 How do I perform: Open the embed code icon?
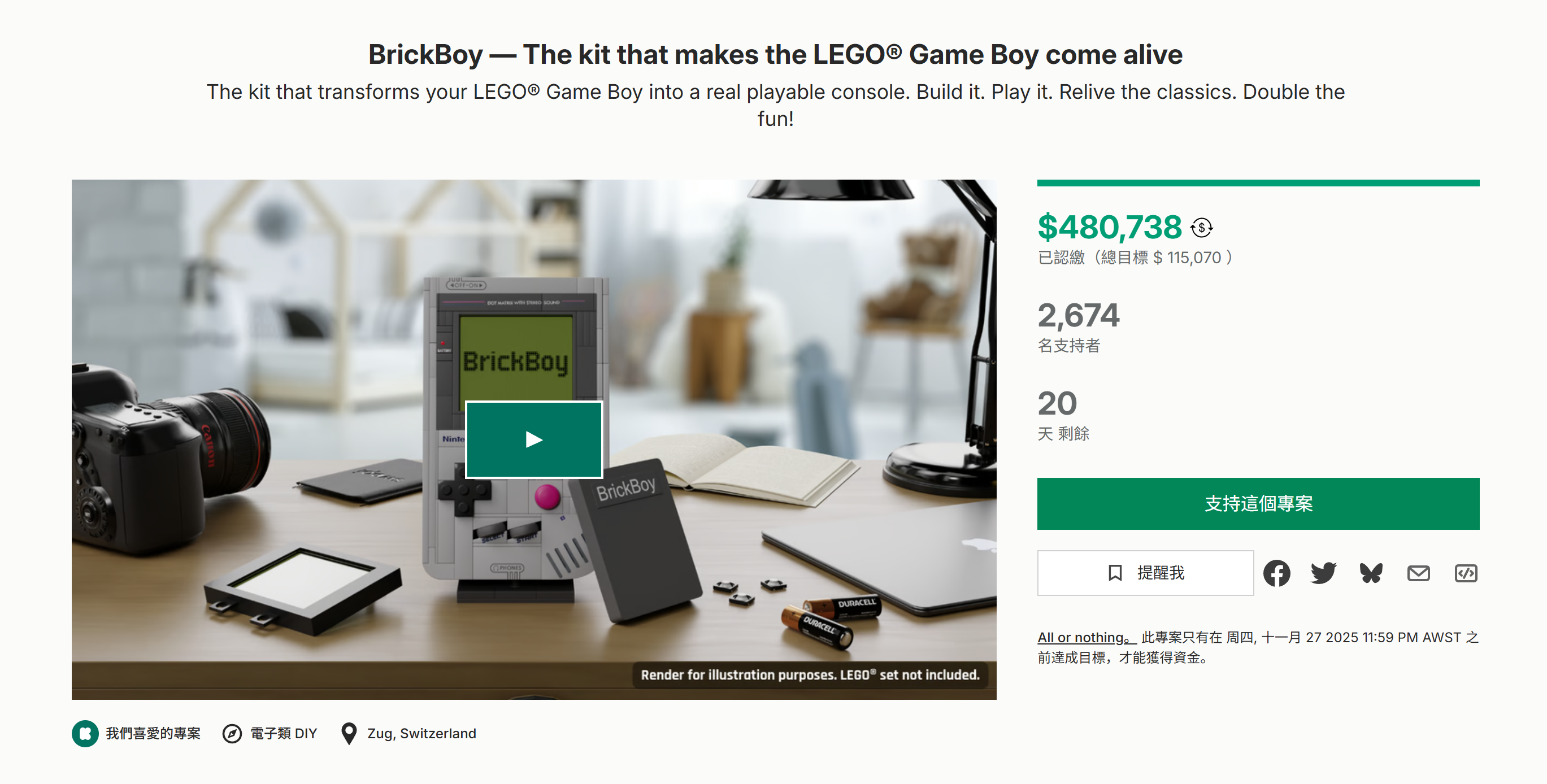click(1466, 573)
